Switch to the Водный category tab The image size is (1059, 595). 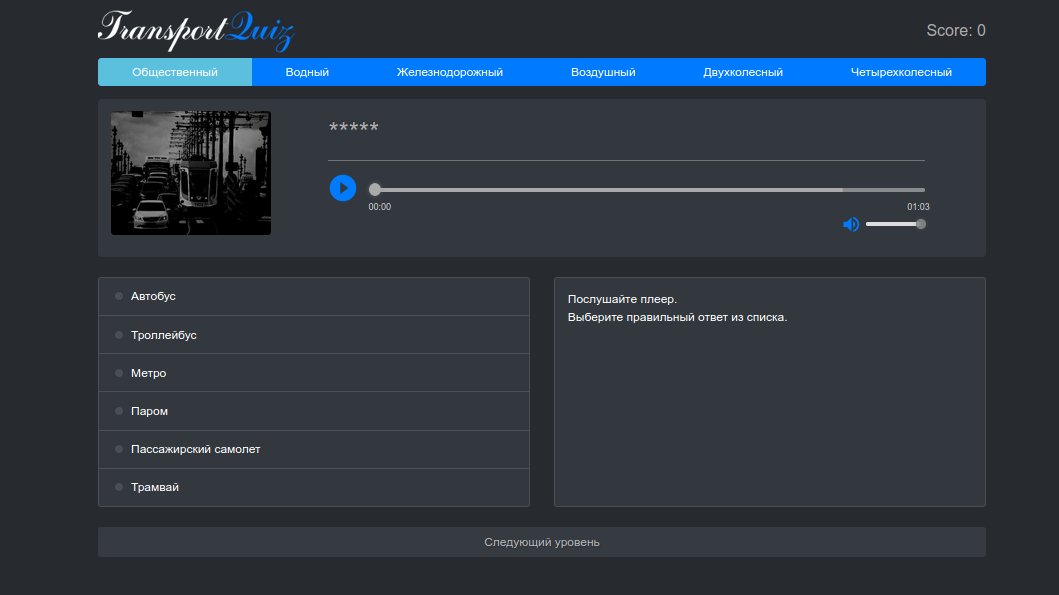[x=305, y=71]
